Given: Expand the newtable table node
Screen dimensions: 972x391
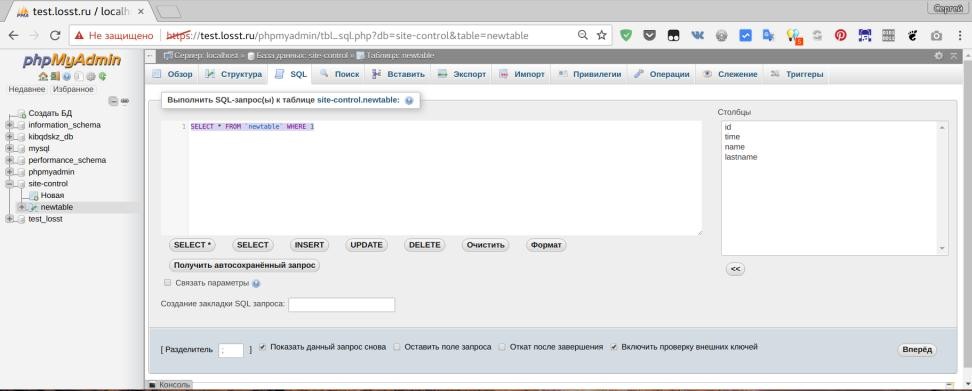Looking at the screenshot, I should click(x=21, y=207).
